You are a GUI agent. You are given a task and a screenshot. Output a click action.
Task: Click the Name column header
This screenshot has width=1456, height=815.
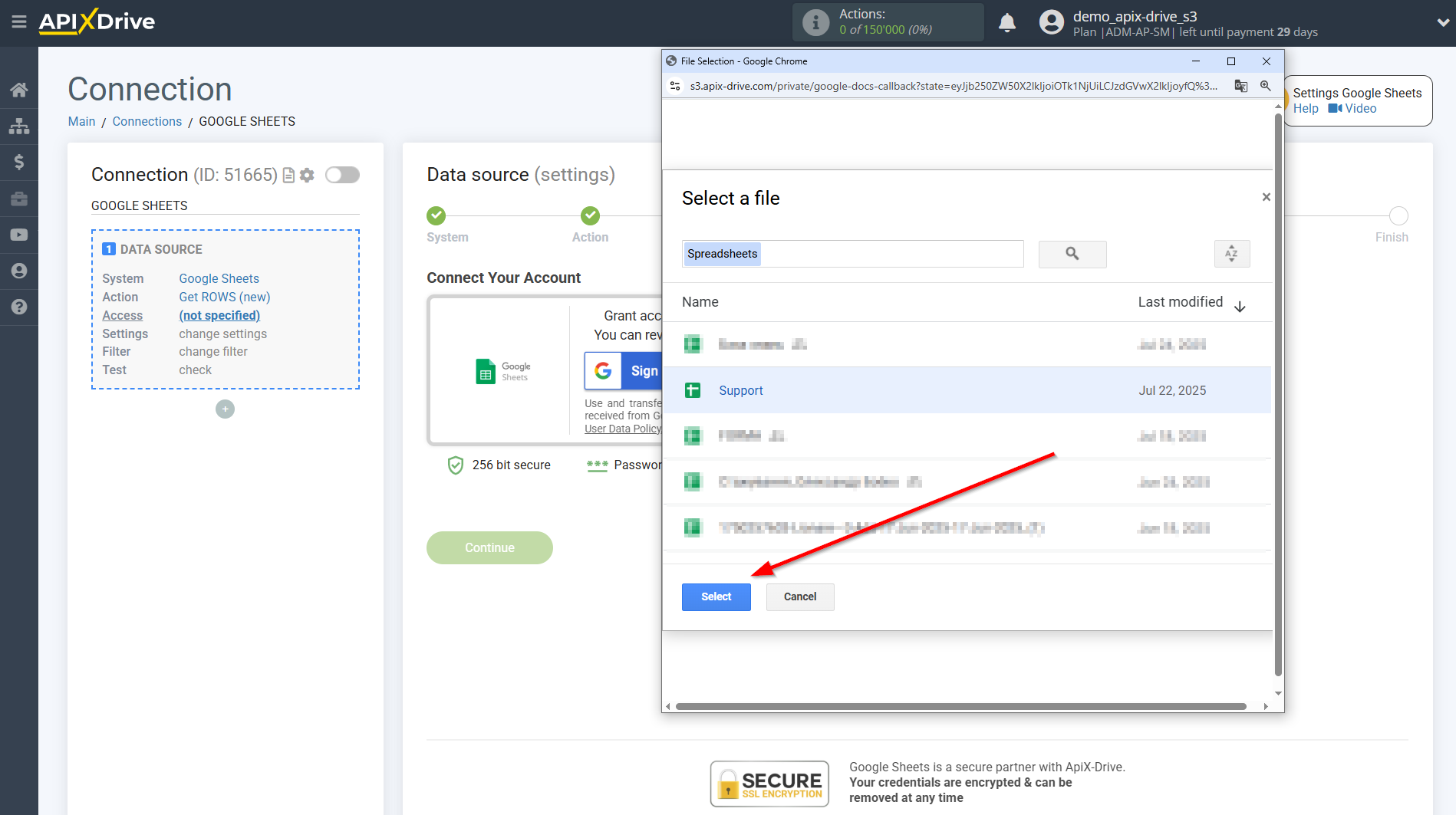coord(700,302)
